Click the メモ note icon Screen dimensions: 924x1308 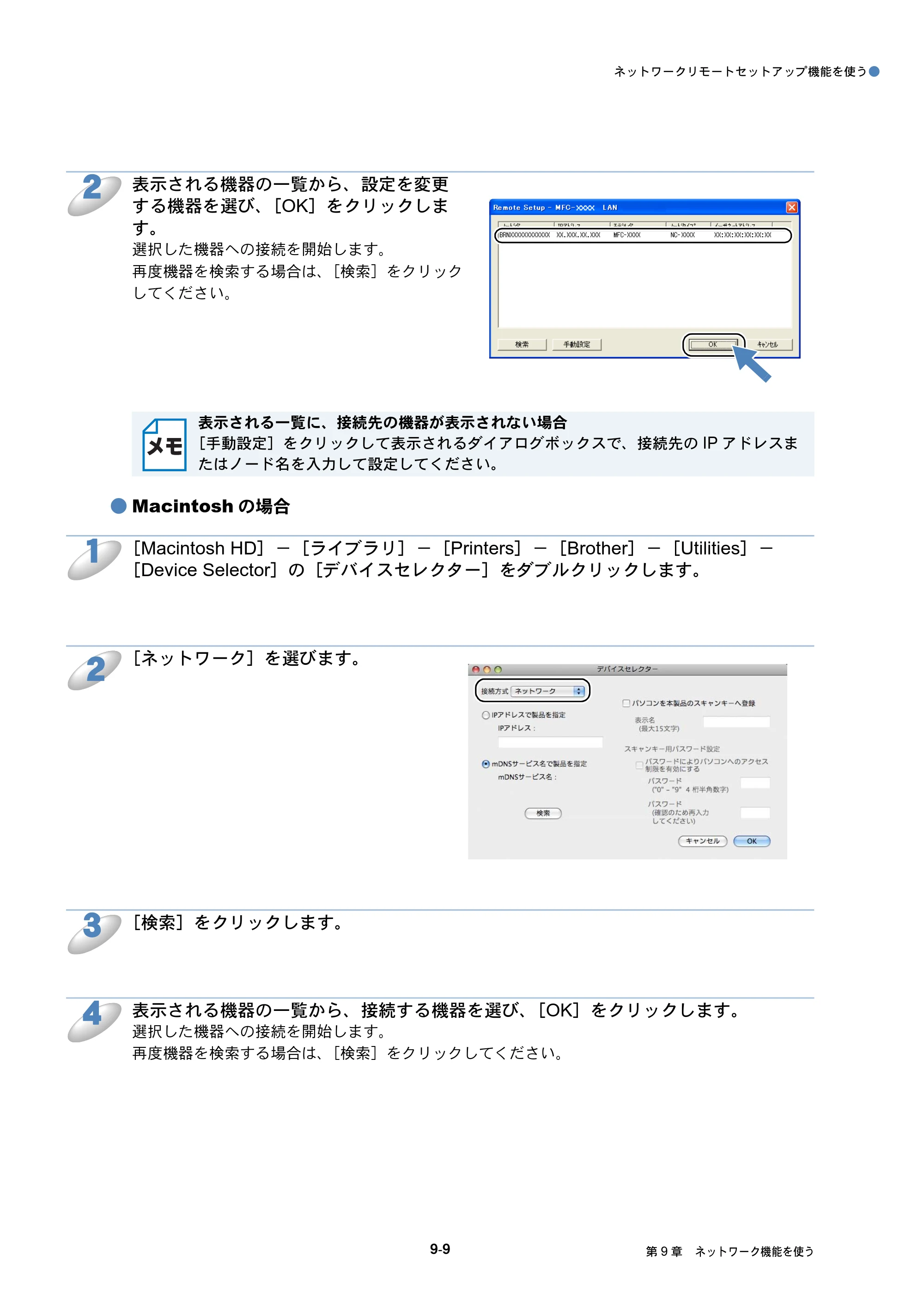click(164, 444)
